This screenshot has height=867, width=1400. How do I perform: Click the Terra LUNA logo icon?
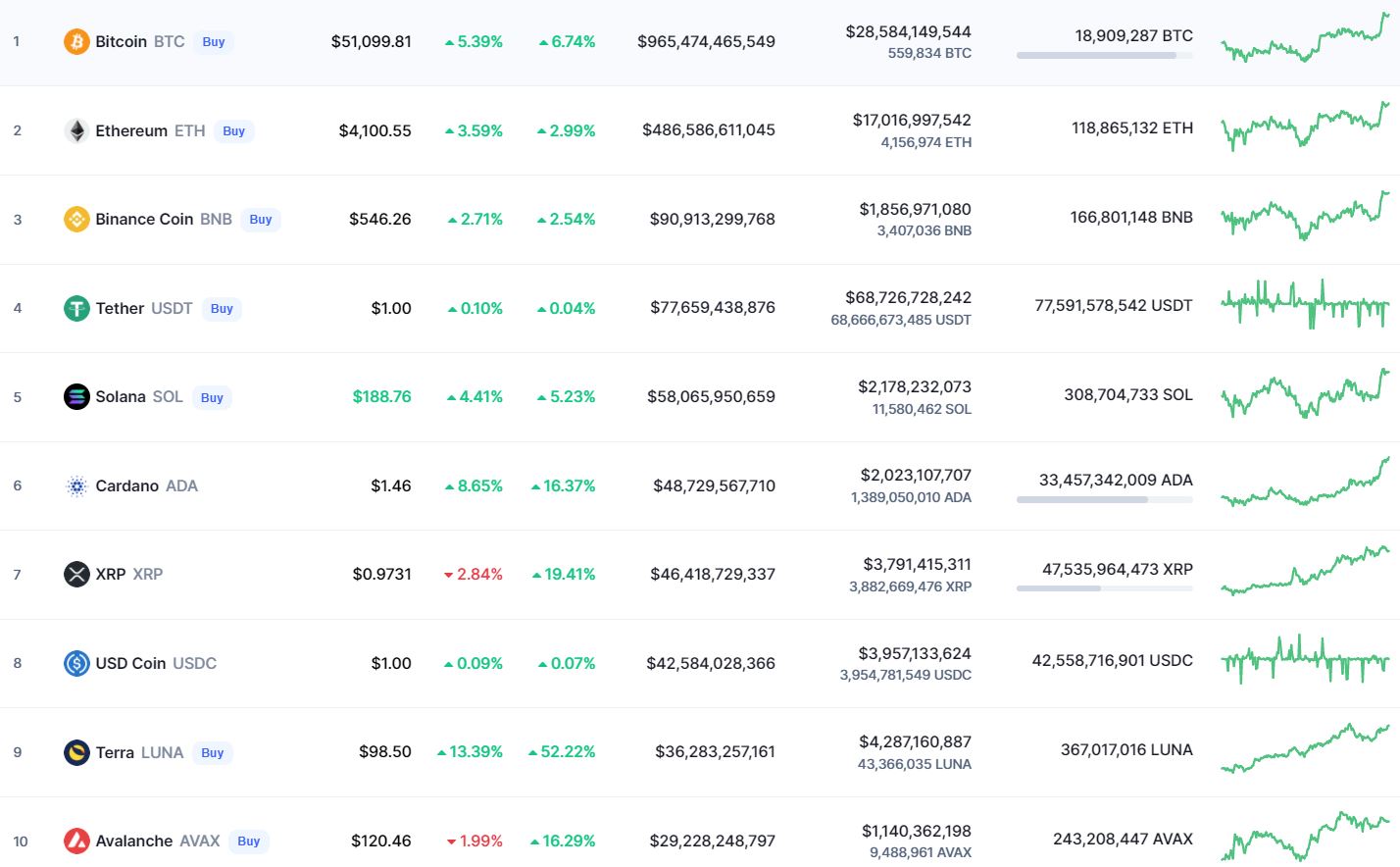pos(76,752)
